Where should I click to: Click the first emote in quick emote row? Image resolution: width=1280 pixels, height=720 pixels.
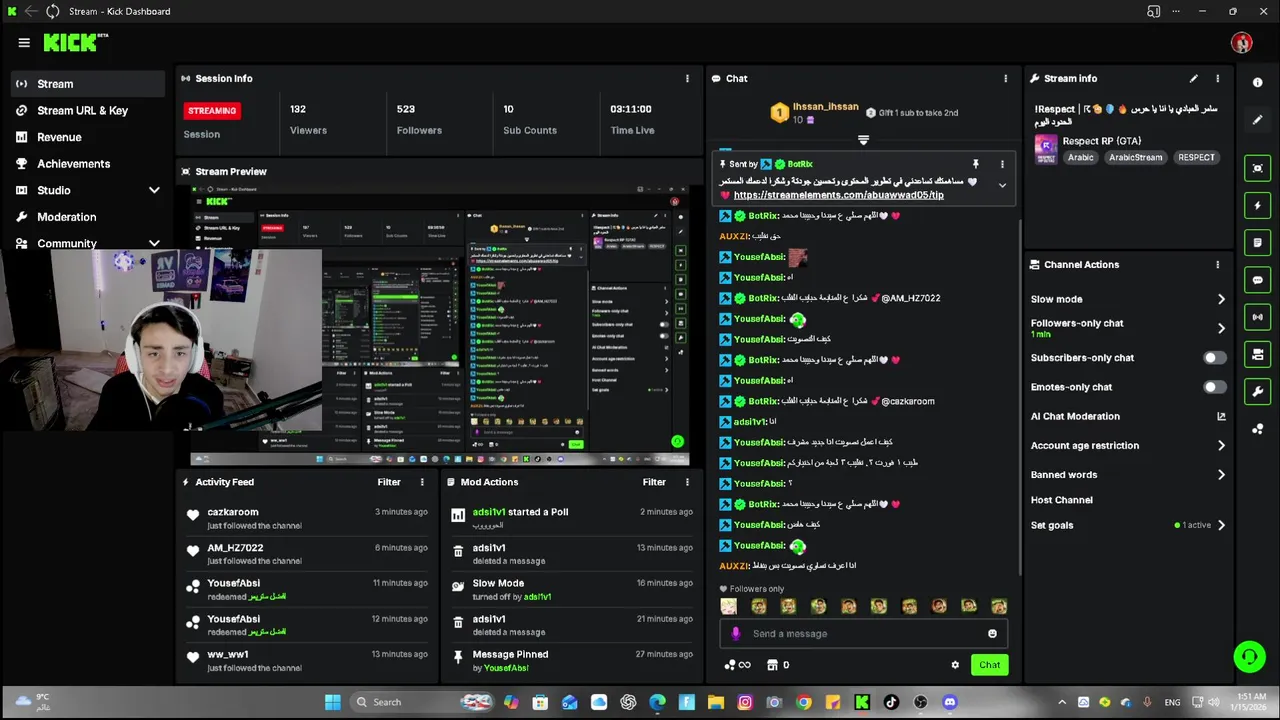(728, 606)
